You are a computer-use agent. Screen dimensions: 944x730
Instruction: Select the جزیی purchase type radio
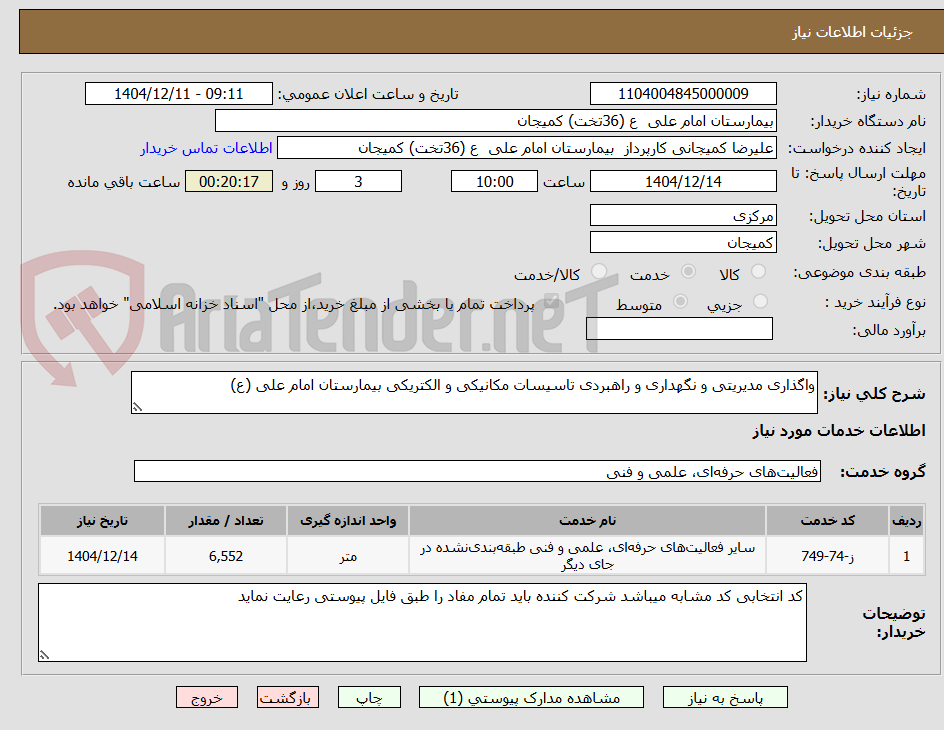[760, 301]
